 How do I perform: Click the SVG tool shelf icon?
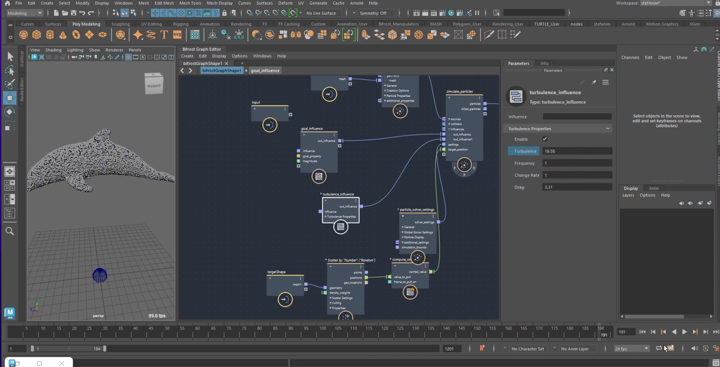click(x=177, y=34)
